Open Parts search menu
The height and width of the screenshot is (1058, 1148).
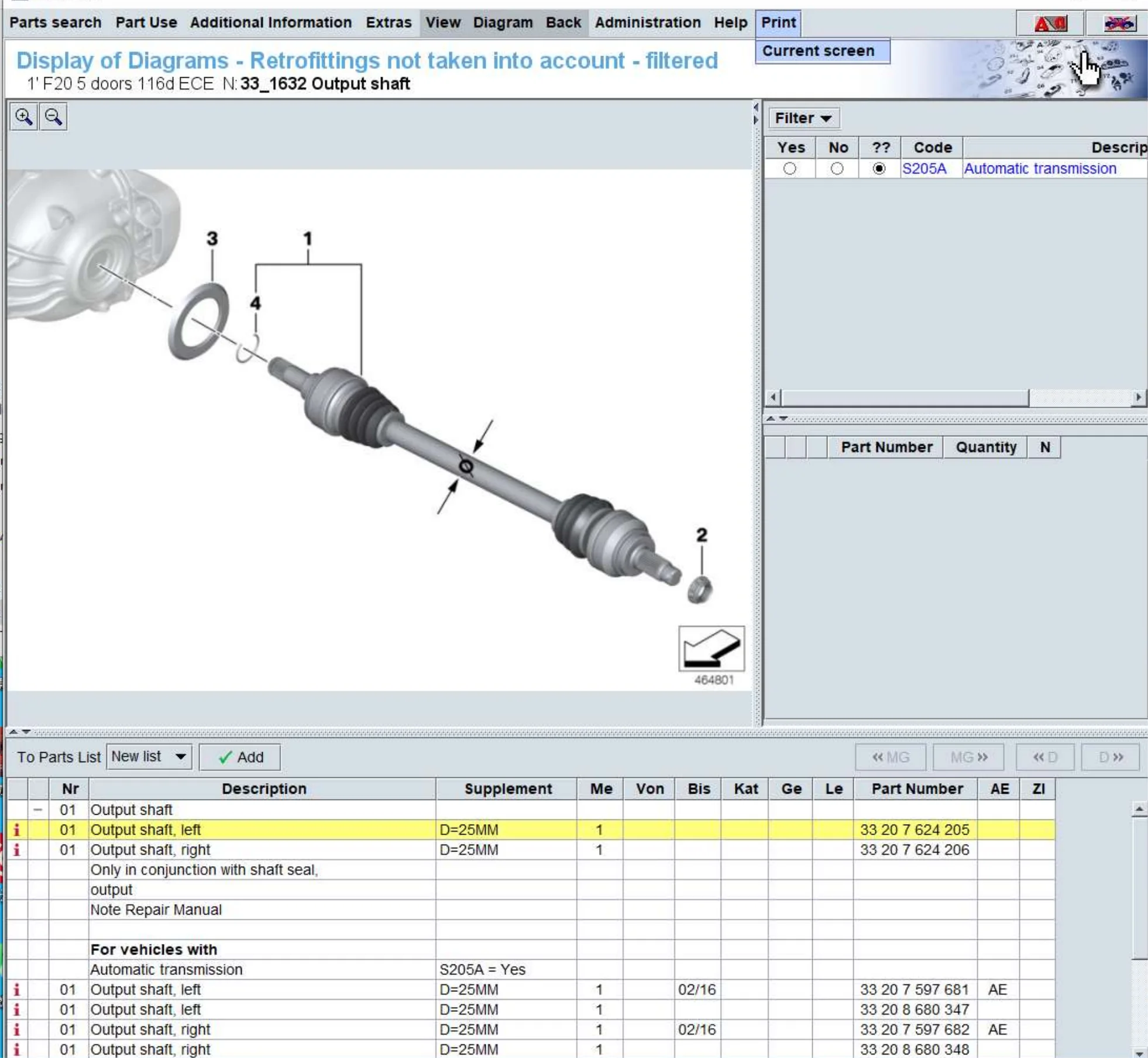coord(56,23)
